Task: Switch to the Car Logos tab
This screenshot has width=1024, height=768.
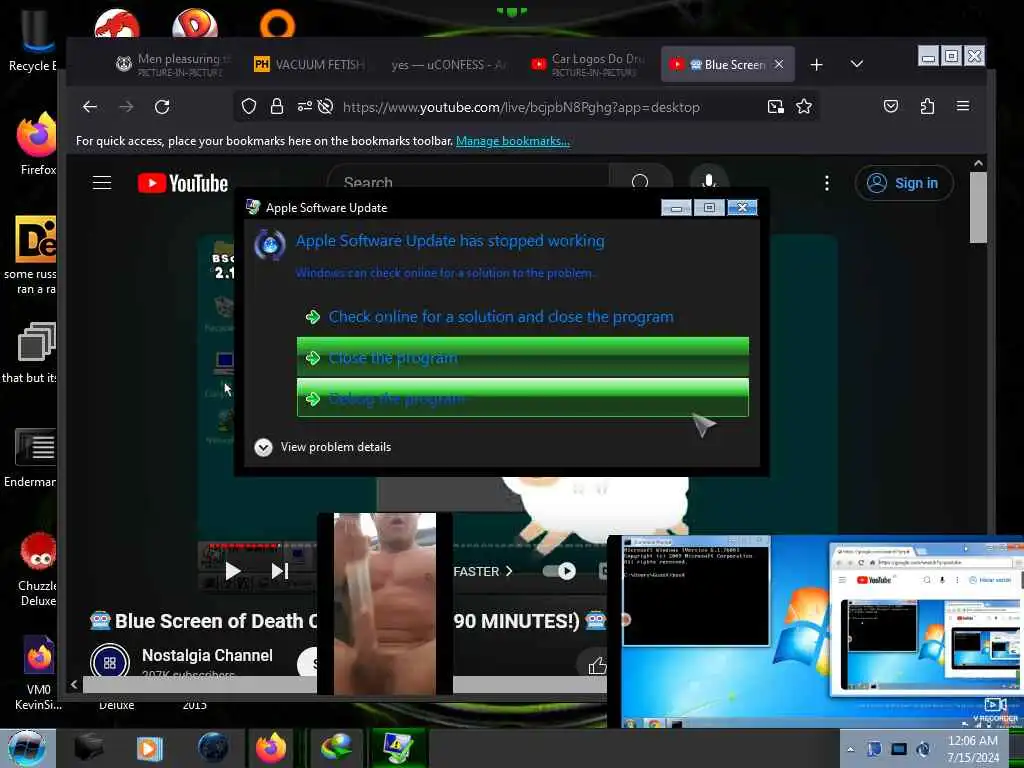Action: point(588,65)
